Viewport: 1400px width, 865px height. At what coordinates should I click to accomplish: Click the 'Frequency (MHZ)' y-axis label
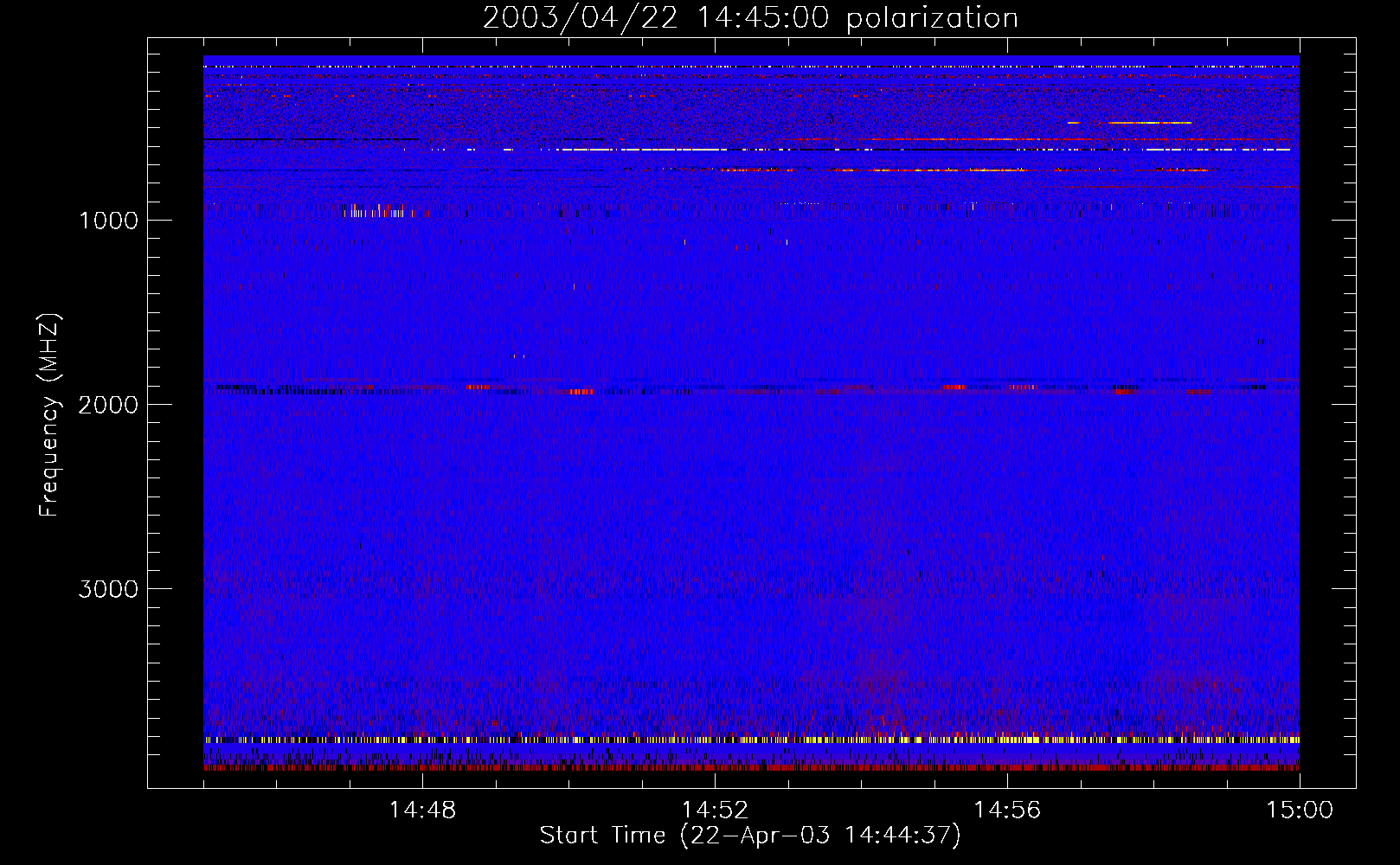(x=49, y=415)
